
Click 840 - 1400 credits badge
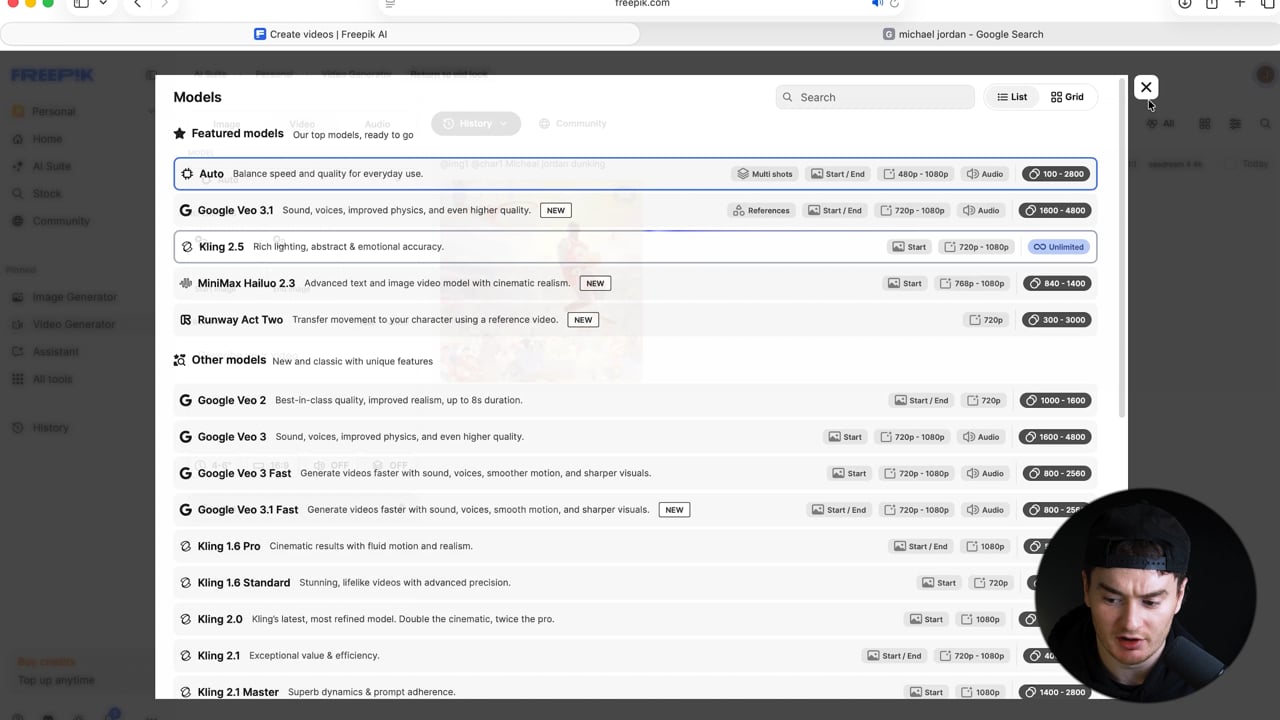click(x=1057, y=283)
